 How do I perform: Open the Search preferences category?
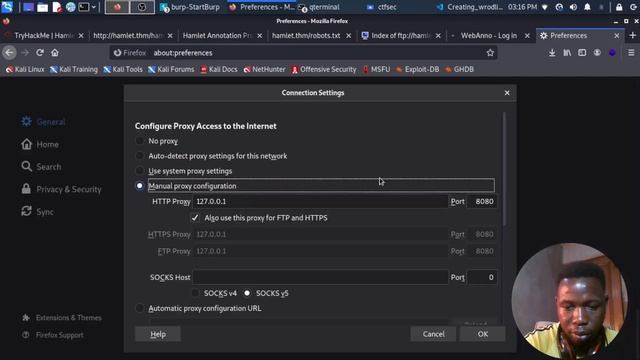coord(41,167)
